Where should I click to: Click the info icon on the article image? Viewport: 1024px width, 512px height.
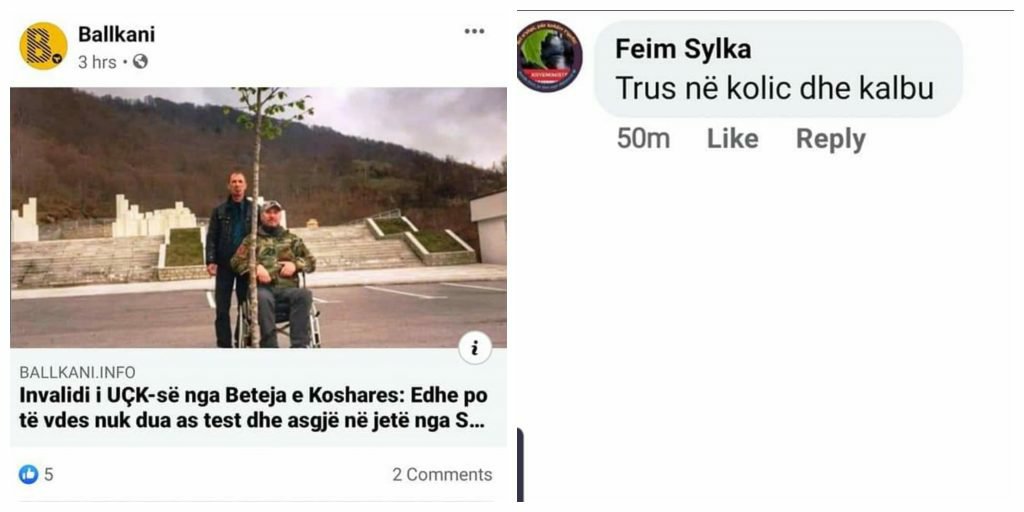(475, 348)
